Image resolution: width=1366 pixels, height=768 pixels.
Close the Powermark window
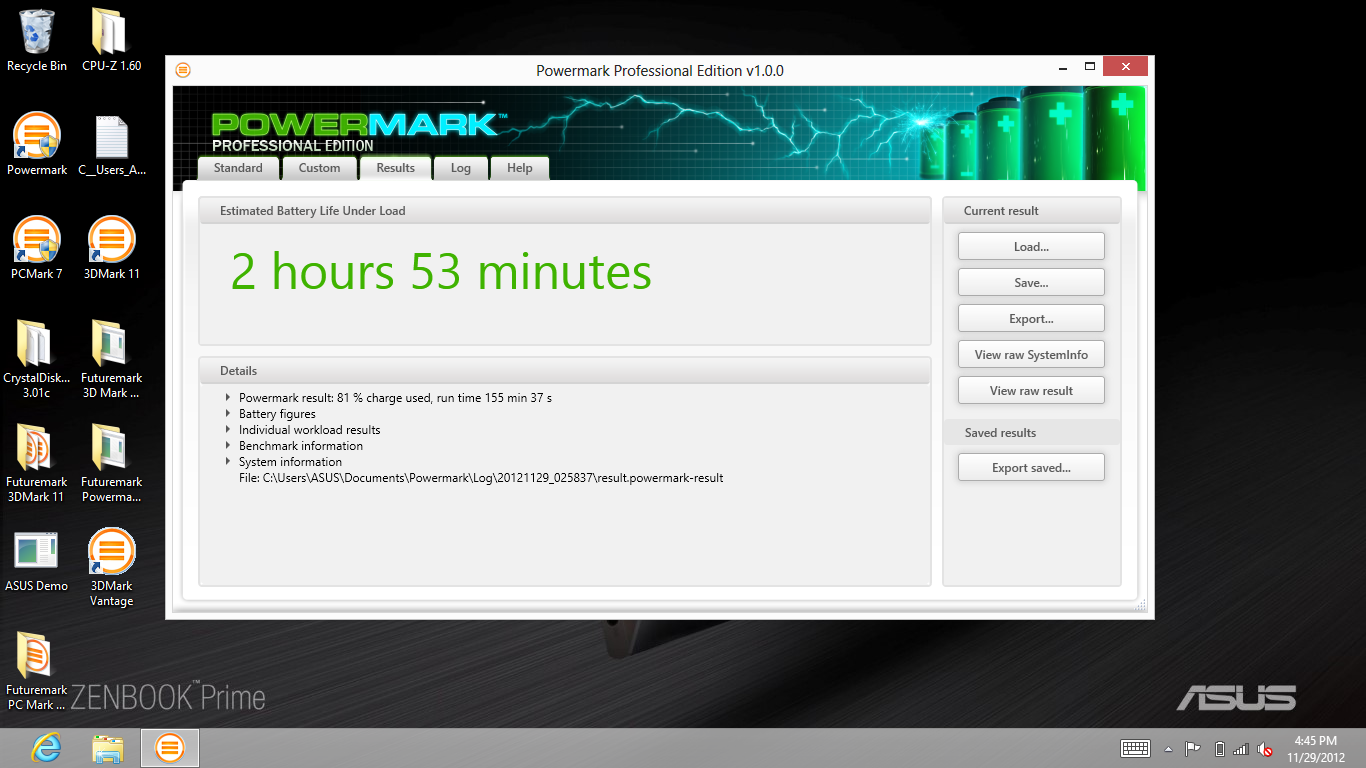tap(1126, 67)
